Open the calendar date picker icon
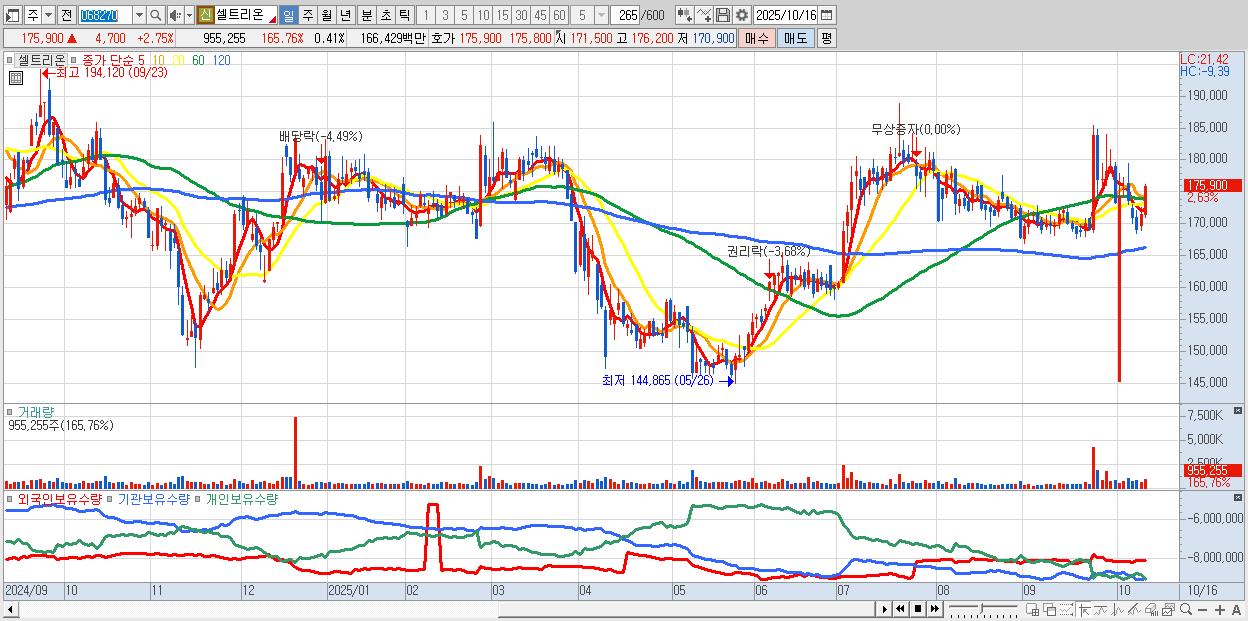The height and width of the screenshot is (621, 1248). [x=826, y=15]
